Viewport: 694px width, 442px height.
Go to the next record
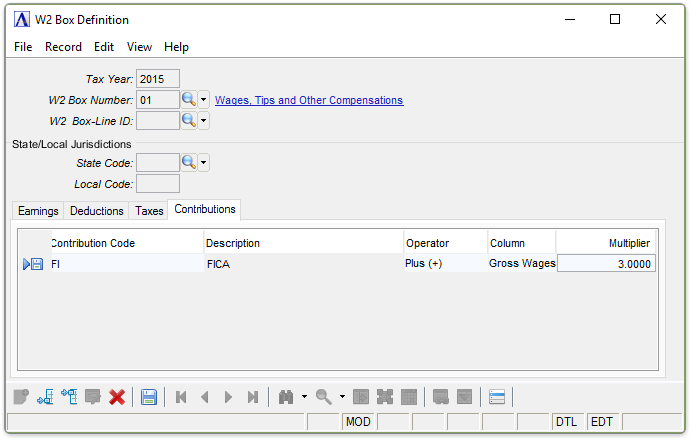[x=229, y=397]
